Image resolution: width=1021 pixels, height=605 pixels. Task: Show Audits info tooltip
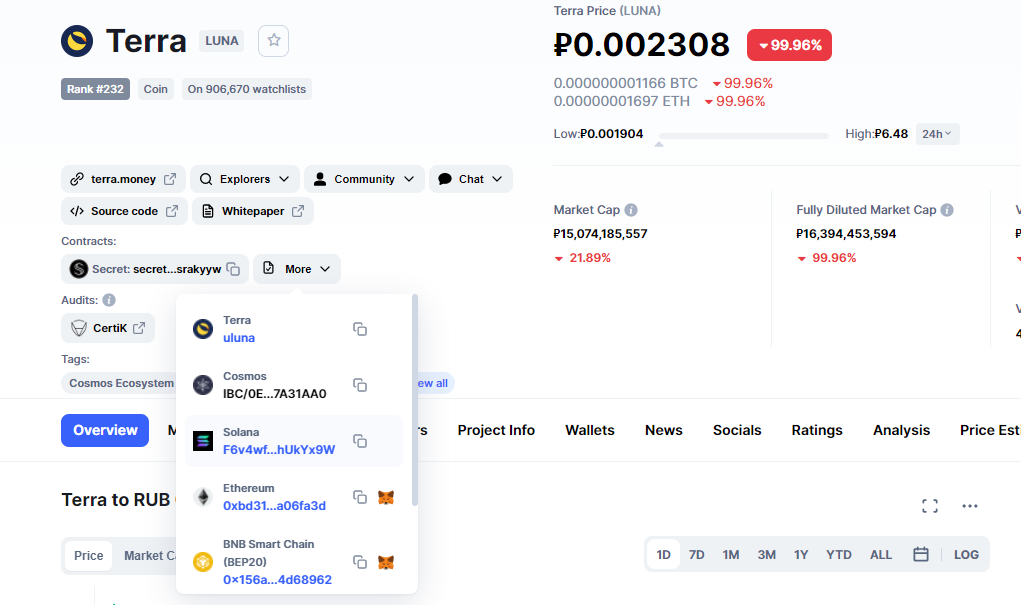point(109,300)
